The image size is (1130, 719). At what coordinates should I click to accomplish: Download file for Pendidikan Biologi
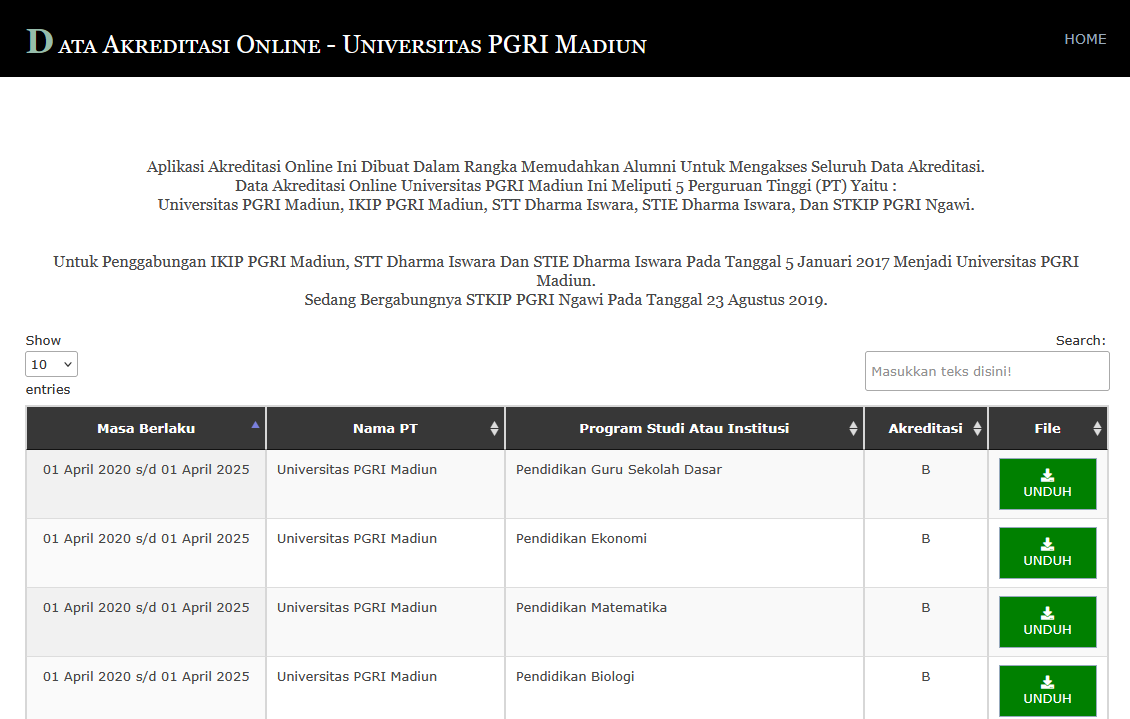[x=1048, y=692]
